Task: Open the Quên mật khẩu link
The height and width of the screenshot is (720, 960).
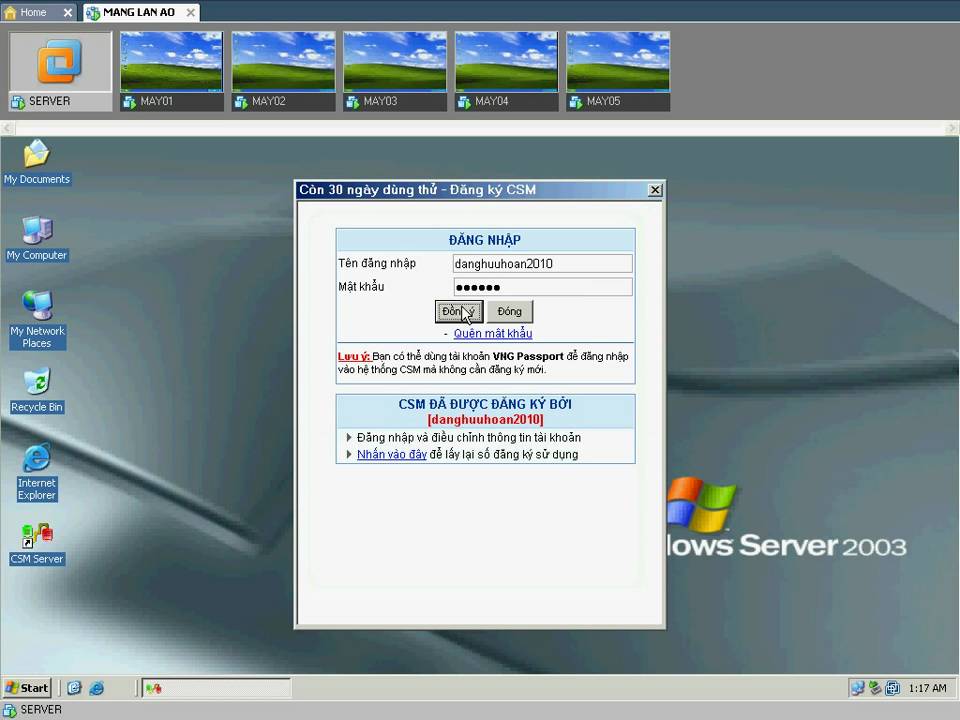Action: pyautogui.click(x=493, y=334)
